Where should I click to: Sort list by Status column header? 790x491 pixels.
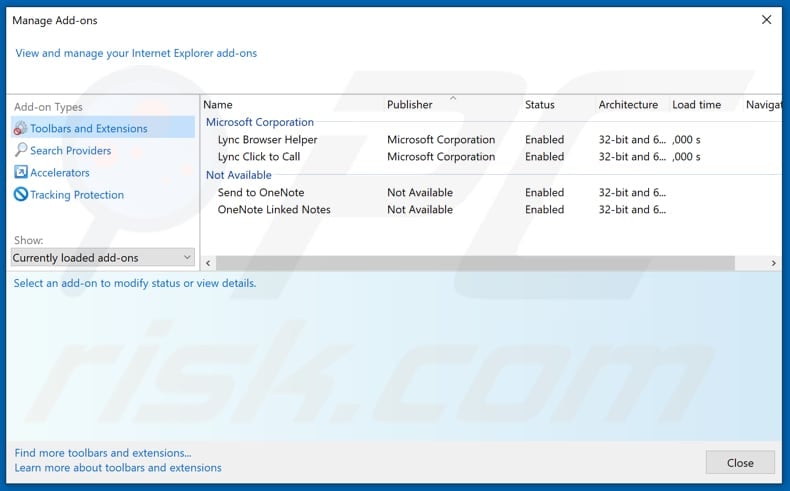(540, 105)
